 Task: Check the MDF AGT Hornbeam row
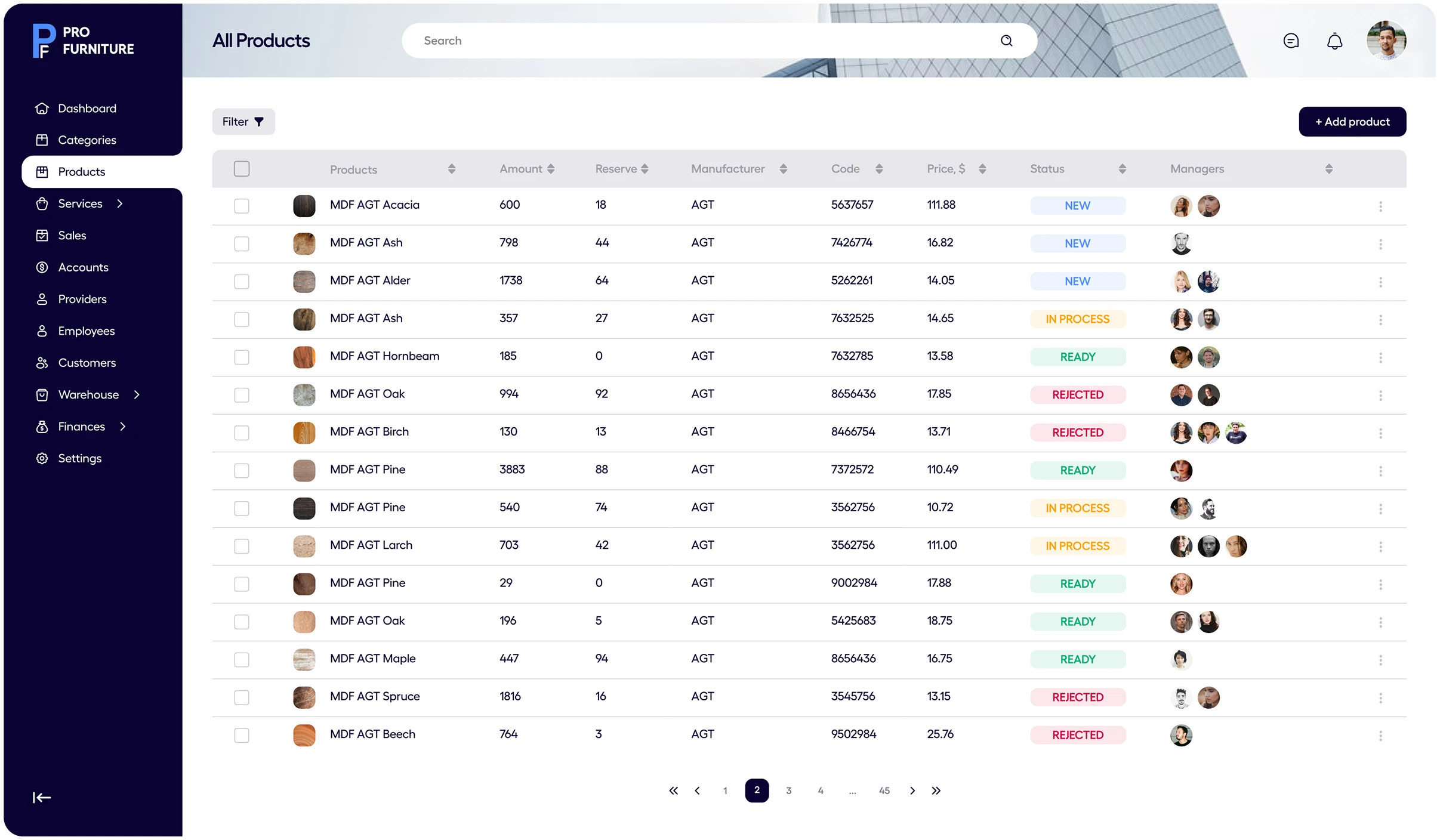pyautogui.click(x=242, y=357)
